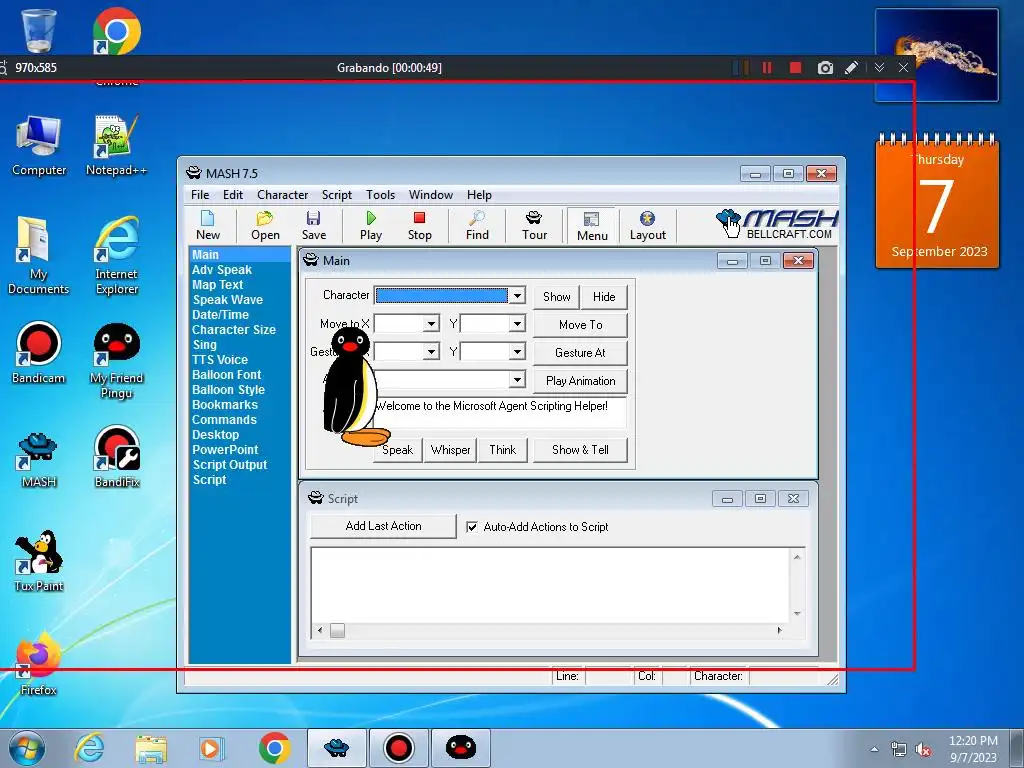Expand the Move to X dropdown
Image resolution: width=1024 pixels, height=768 pixels.
431,324
